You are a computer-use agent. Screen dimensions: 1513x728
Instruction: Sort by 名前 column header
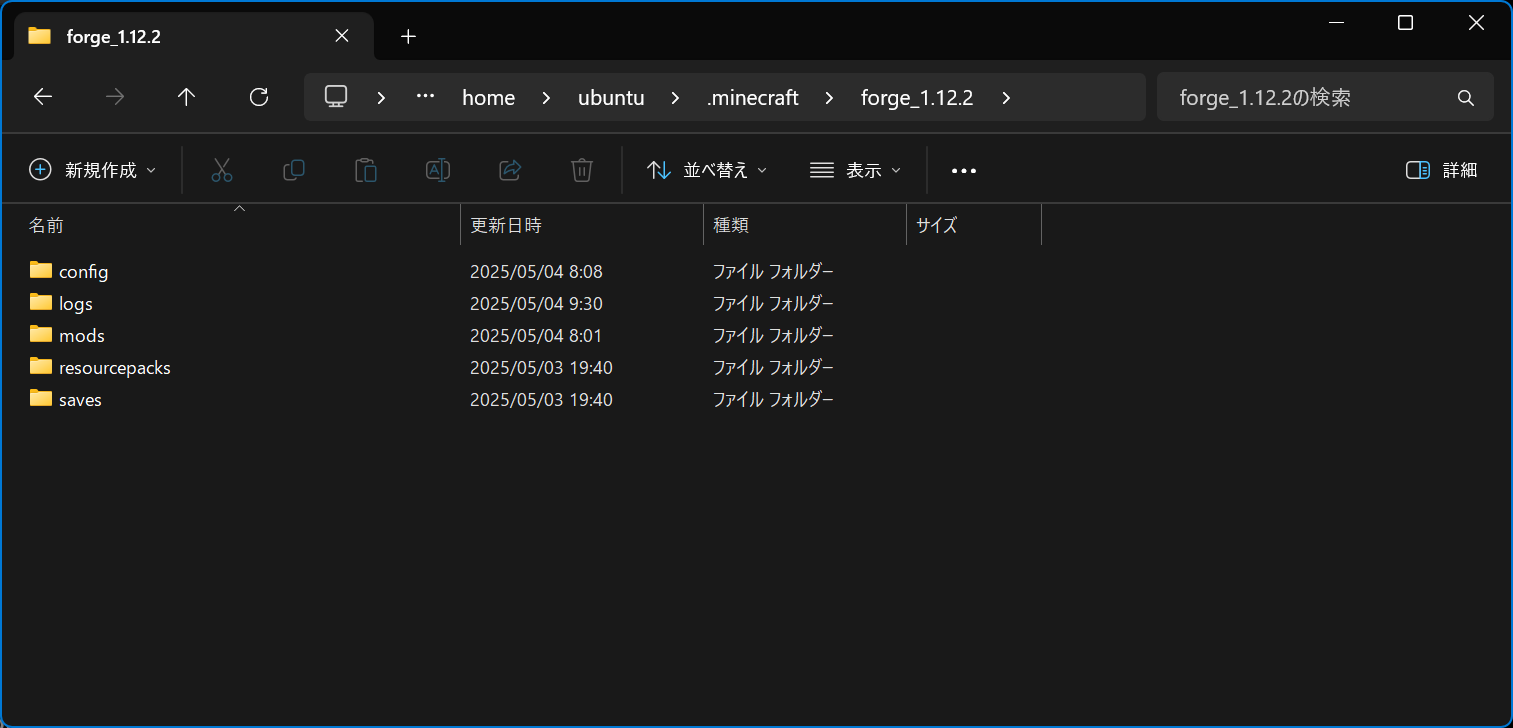pyautogui.click(x=46, y=226)
